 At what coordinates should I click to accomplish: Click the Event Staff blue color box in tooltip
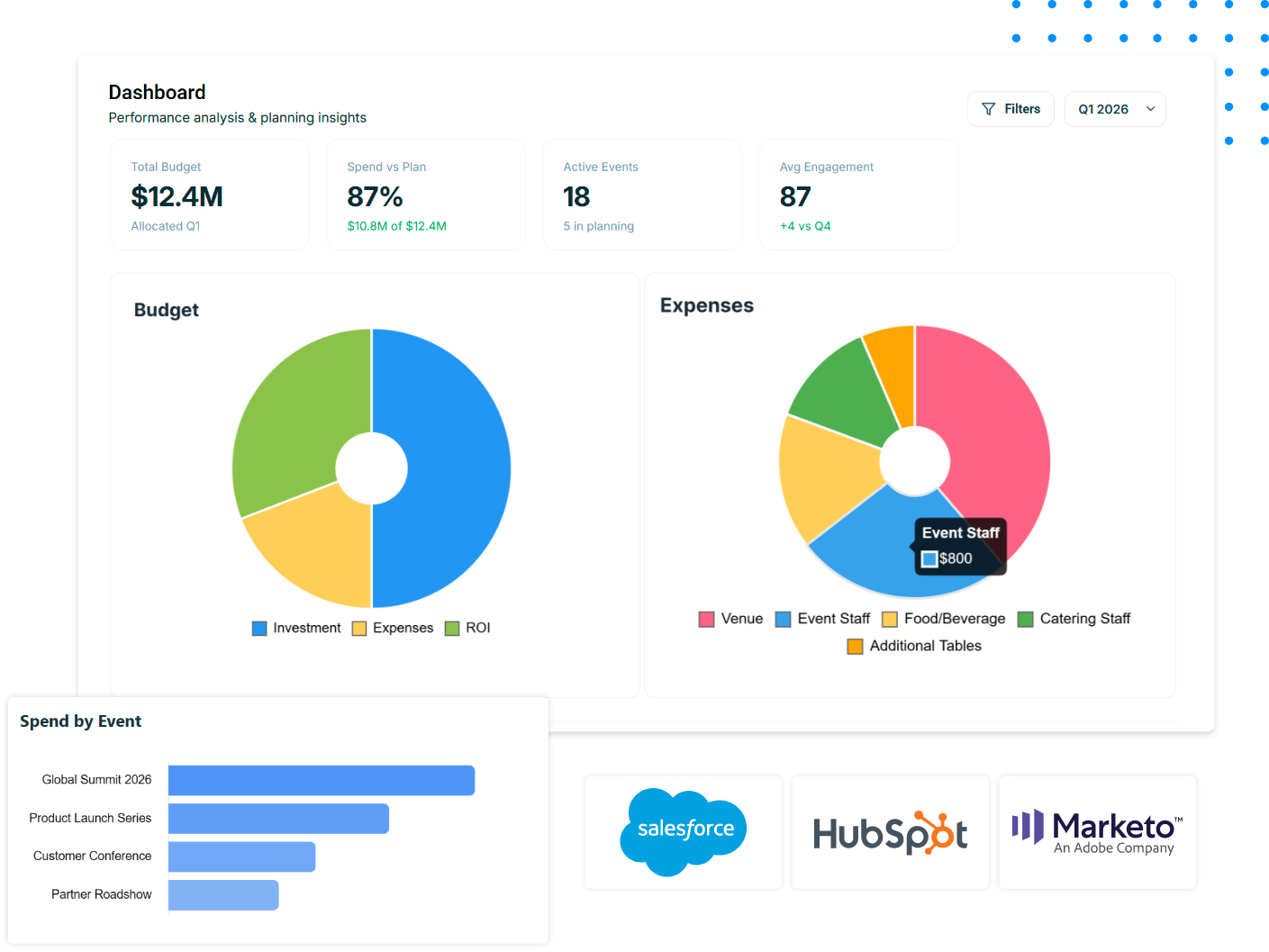coord(929,558)
